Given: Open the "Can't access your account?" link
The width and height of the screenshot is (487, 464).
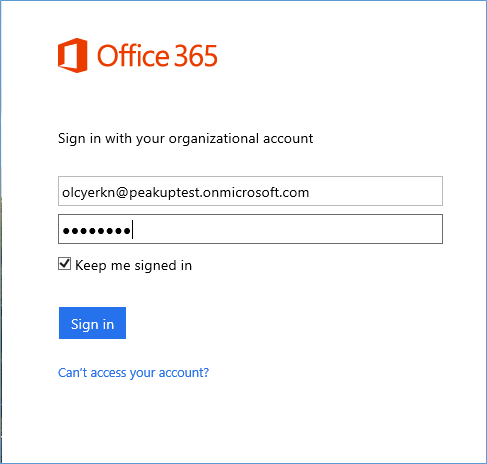Looking at the screenshot, I should (x=133, y=373).
